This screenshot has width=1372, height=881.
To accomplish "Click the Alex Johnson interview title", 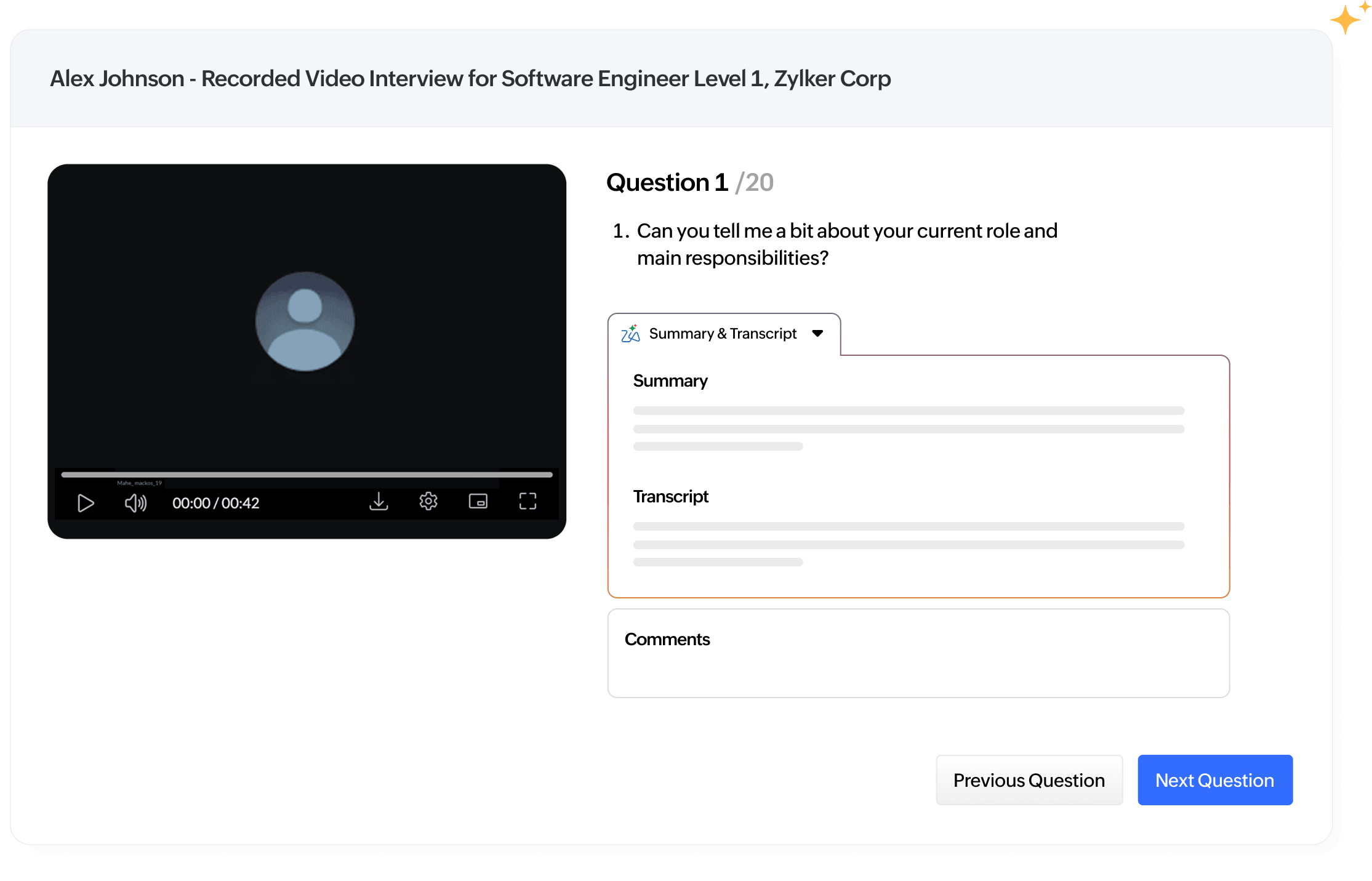I will pos(470,79).
